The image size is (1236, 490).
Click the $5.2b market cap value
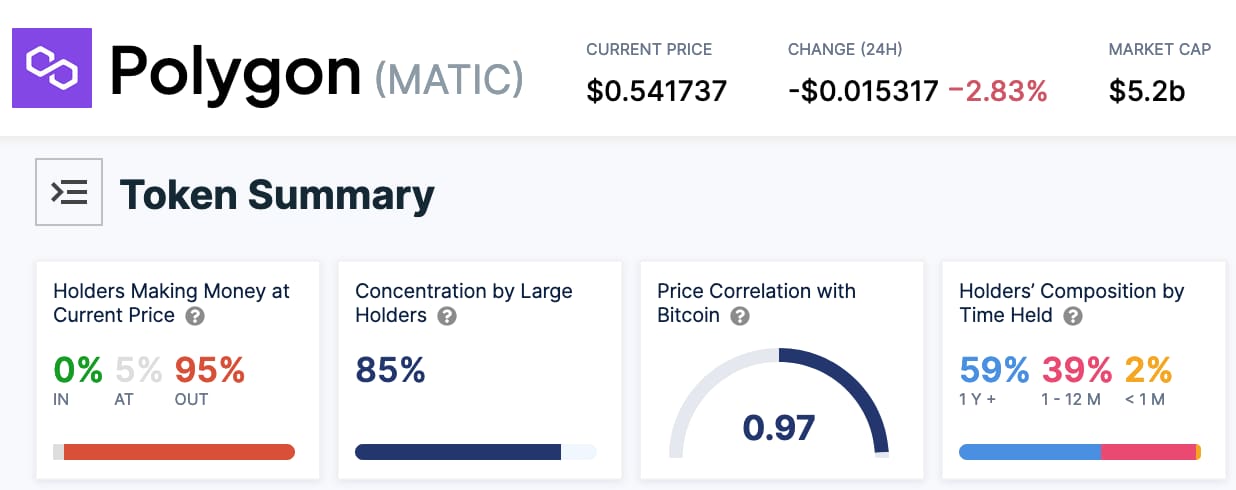(x=1147, y=92)
